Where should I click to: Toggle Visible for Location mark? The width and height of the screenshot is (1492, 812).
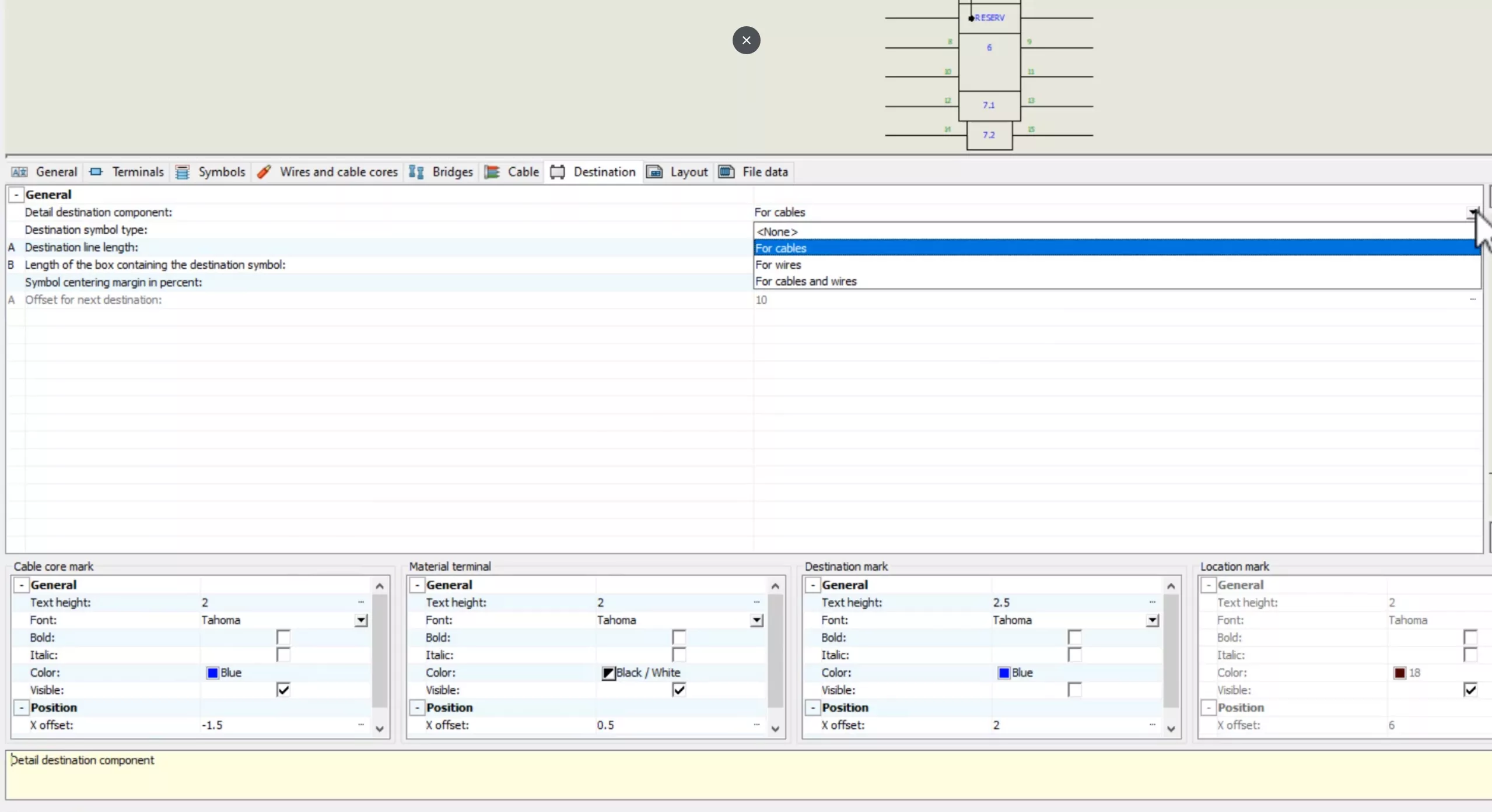click(x=1470, y=690)
